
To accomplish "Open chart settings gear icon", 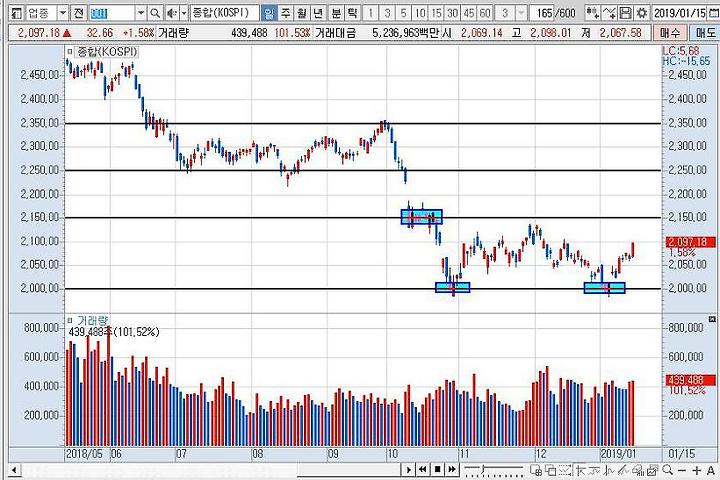I will pos(641,13).
